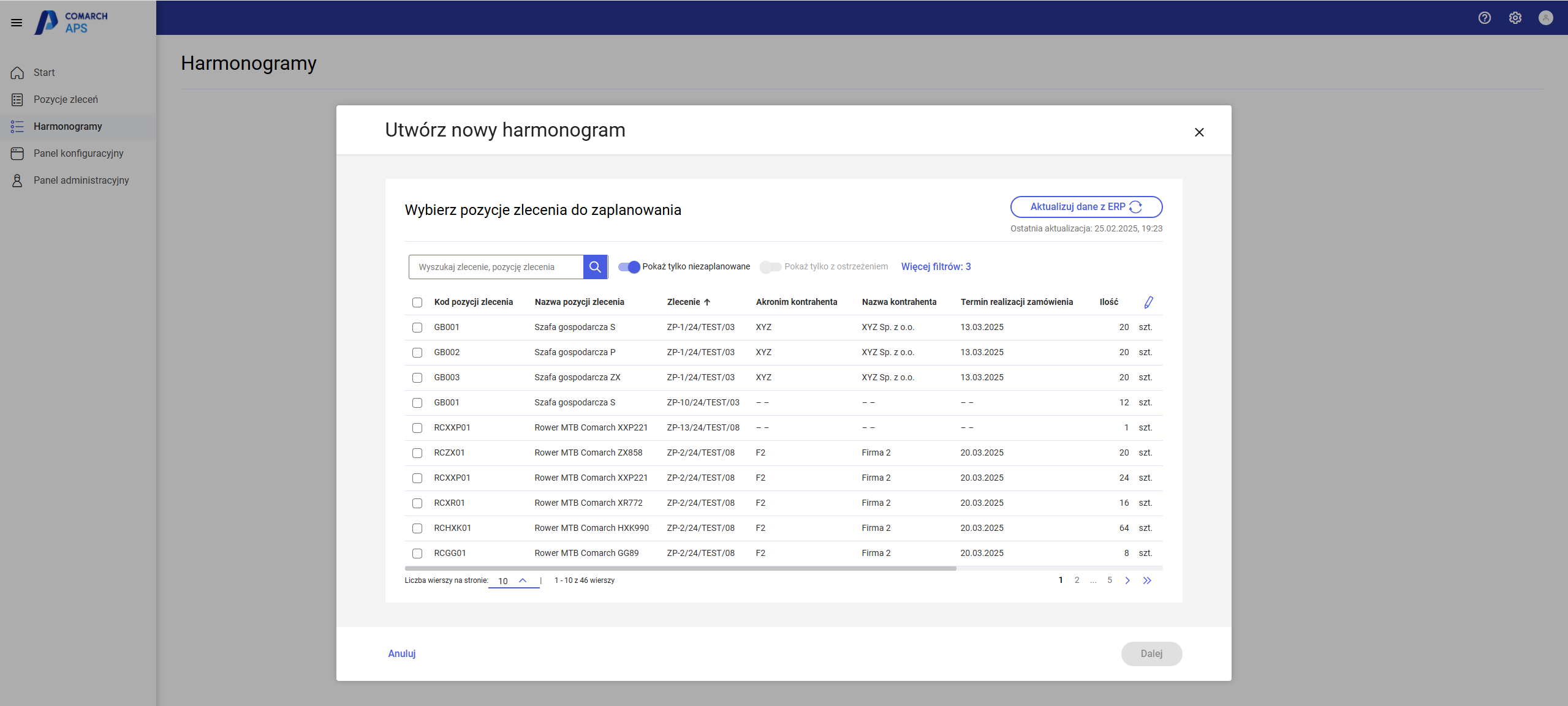Jump to last page double arrow
The height and width of the screenshot is (706, 1568).
pos(1147,580)
